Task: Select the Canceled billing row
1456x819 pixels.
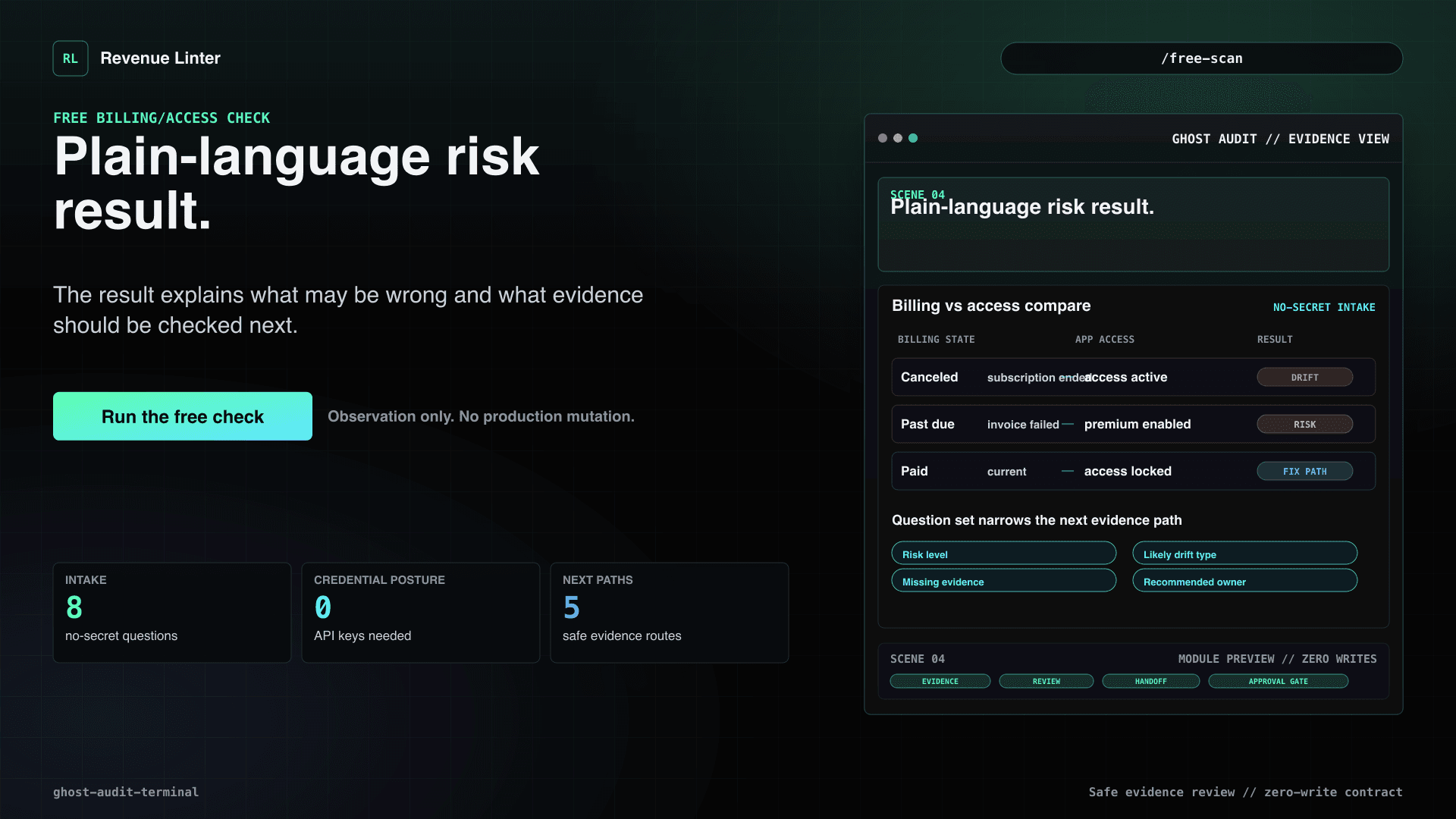Action: pyautogui.click(x=1133, y=377)
